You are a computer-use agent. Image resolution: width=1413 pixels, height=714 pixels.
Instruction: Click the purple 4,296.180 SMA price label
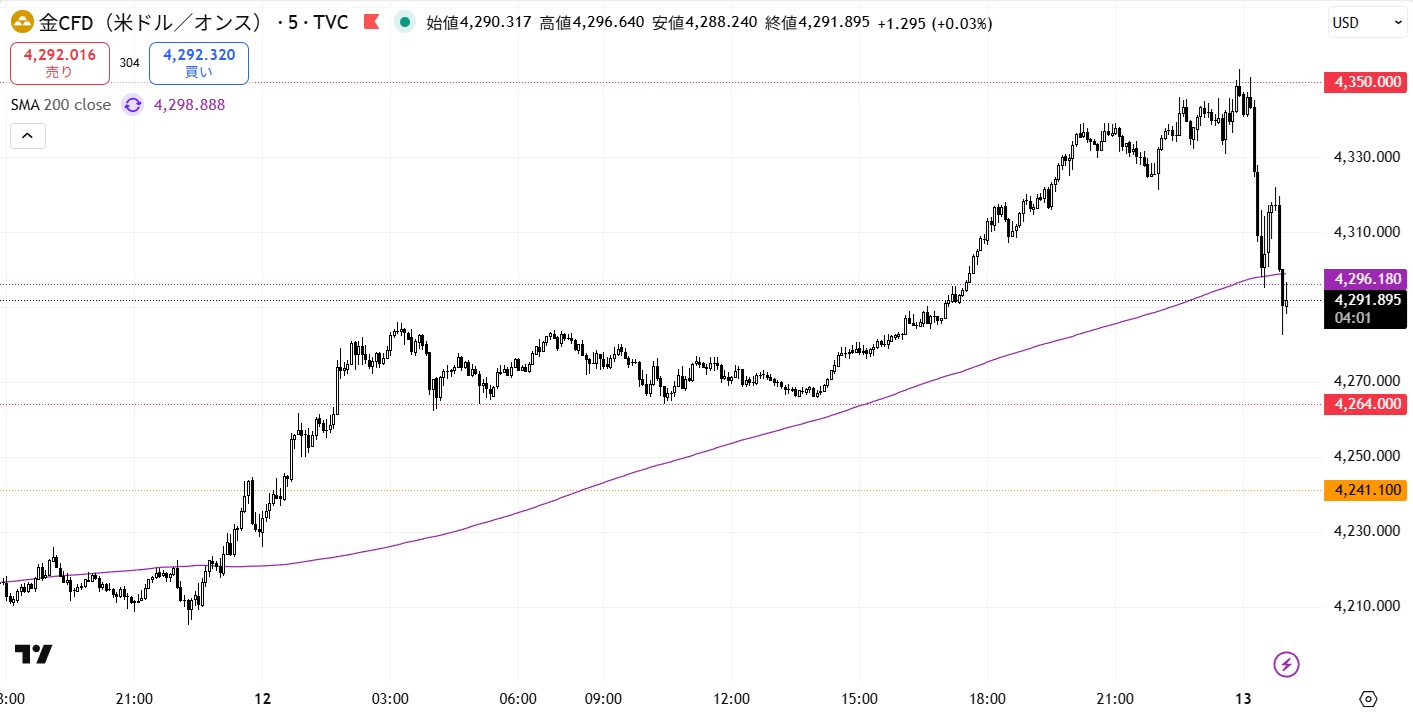coord(1365,279)
